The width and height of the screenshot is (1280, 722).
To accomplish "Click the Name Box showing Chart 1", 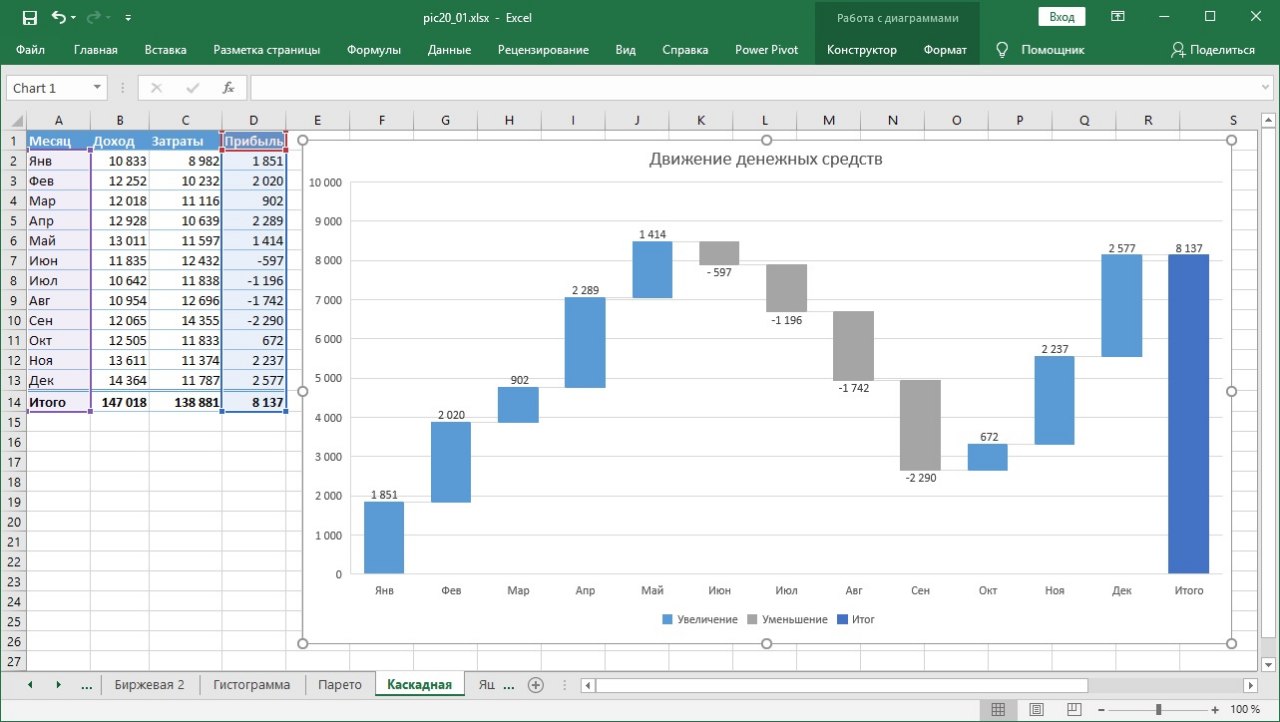I will coord(48,88).
